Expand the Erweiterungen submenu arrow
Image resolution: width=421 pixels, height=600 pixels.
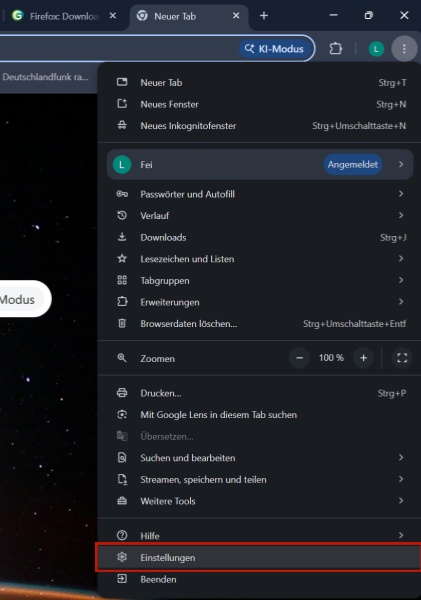[x=401, y=302]
